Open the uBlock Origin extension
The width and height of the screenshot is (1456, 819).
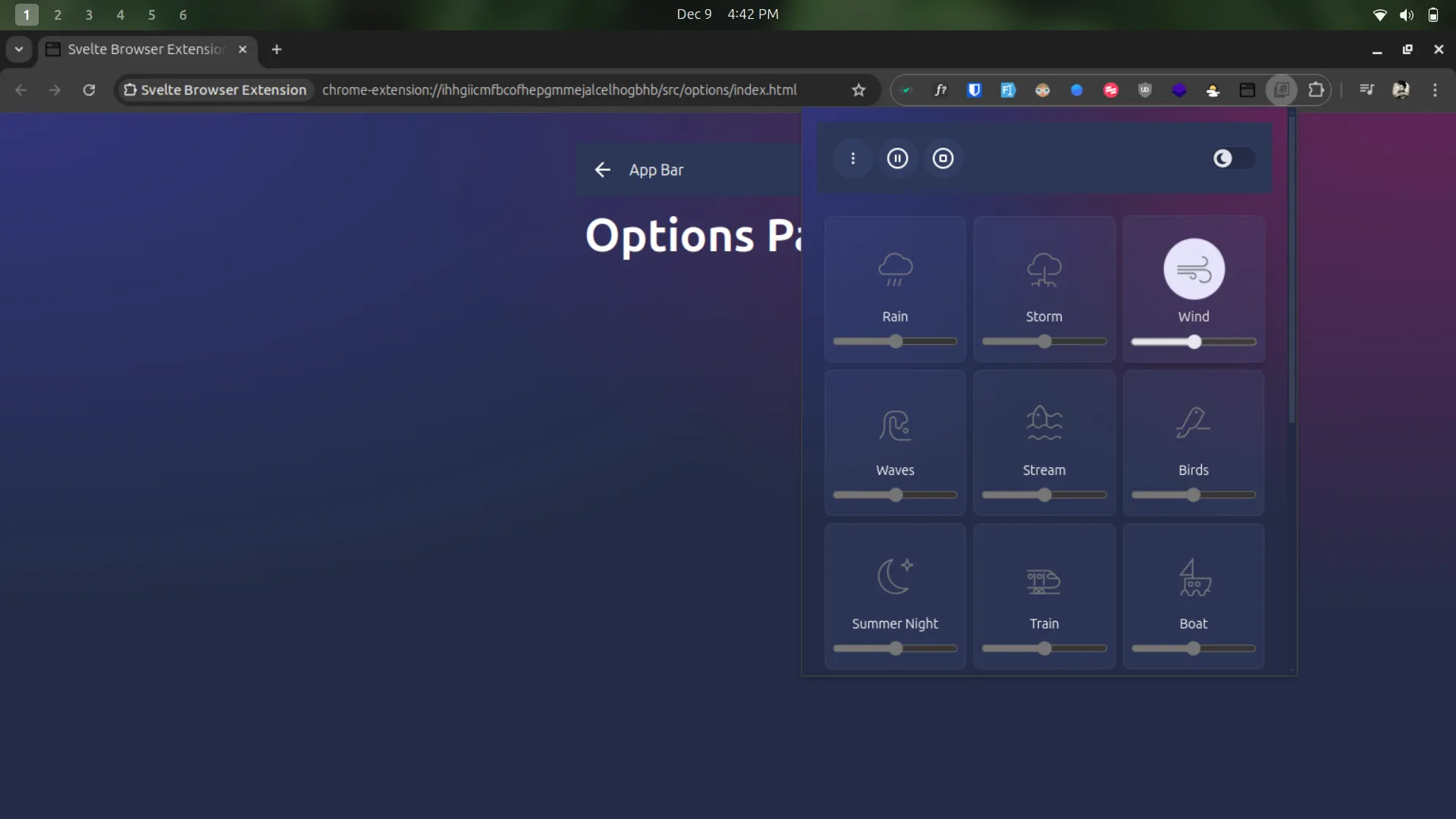click(x=1145, y=90)
